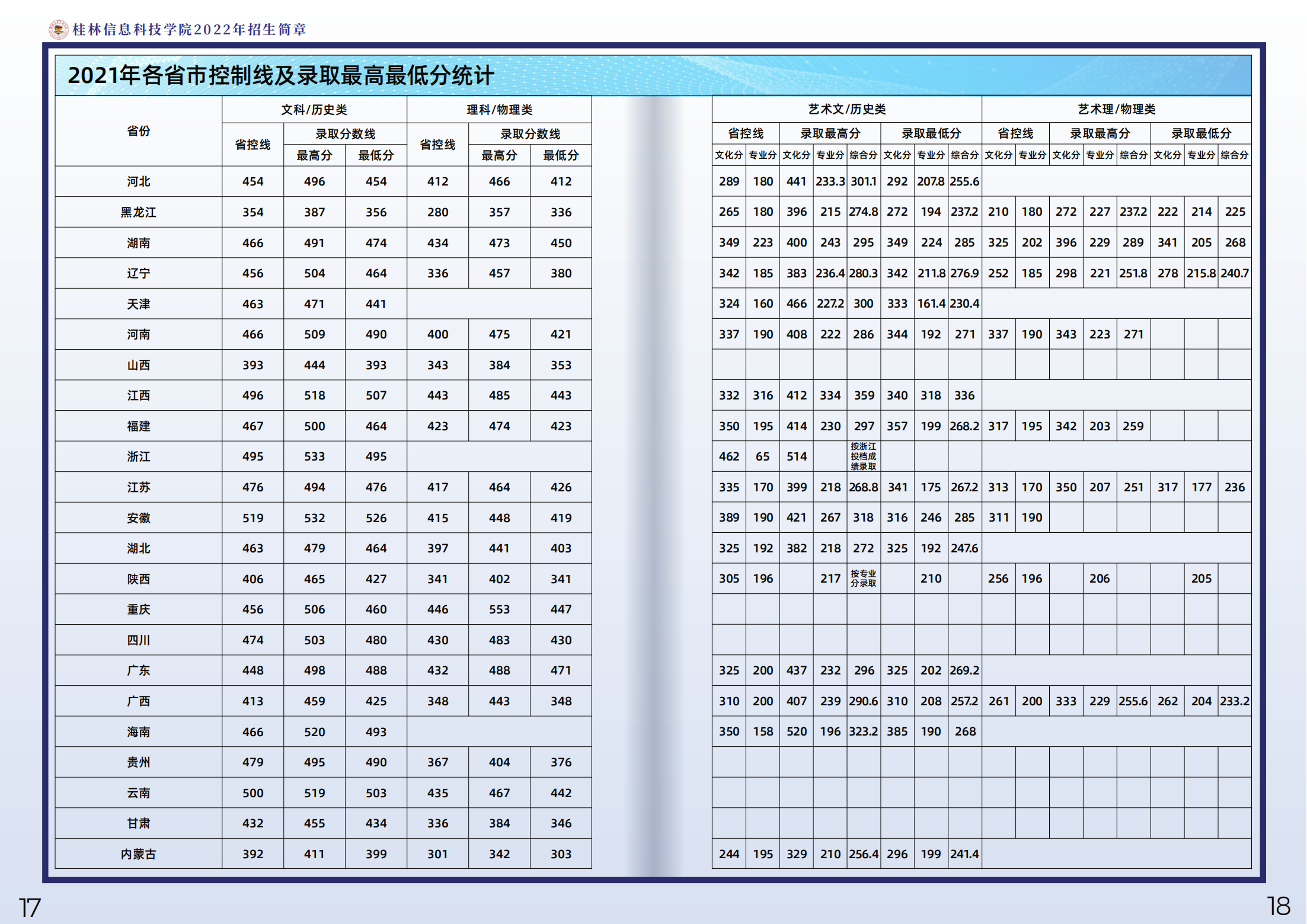Select the 文科/历史类 column header
The image size is (1307, 924).
(314, 110)
